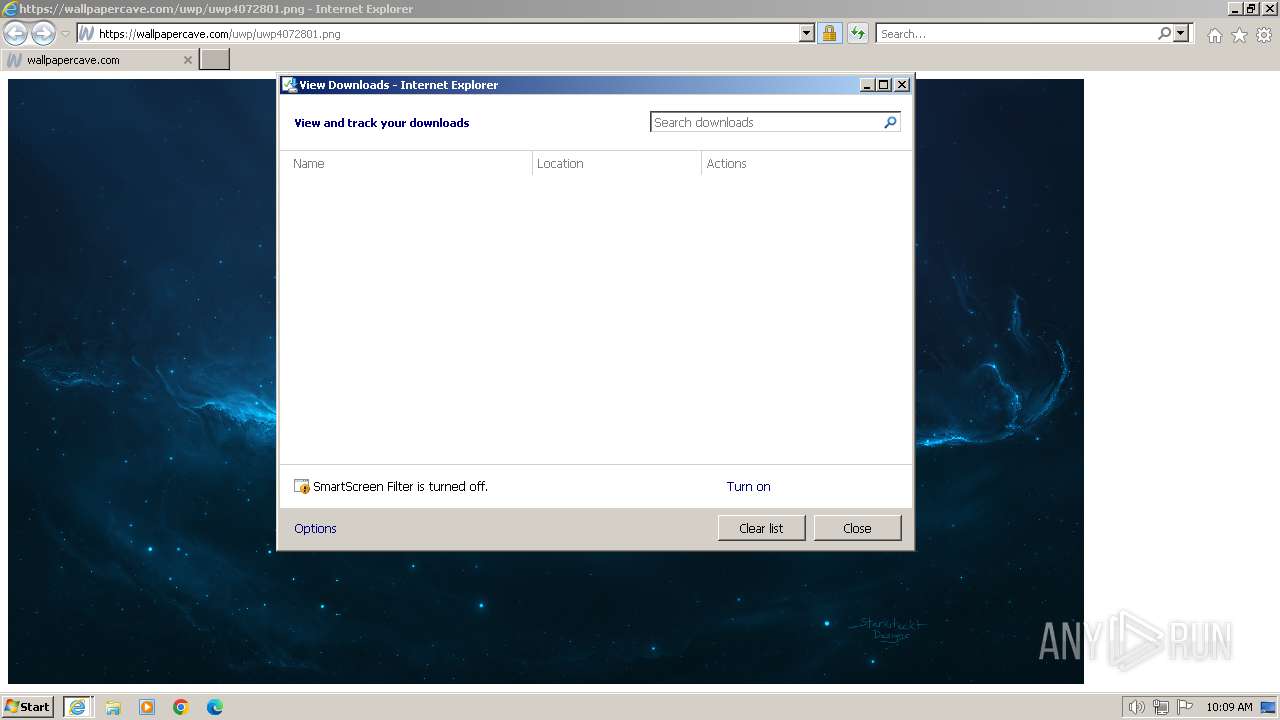Viewport: 1280px width, 720px height.
Task: Open downloads Options link
Action: (x=315, y=529)
